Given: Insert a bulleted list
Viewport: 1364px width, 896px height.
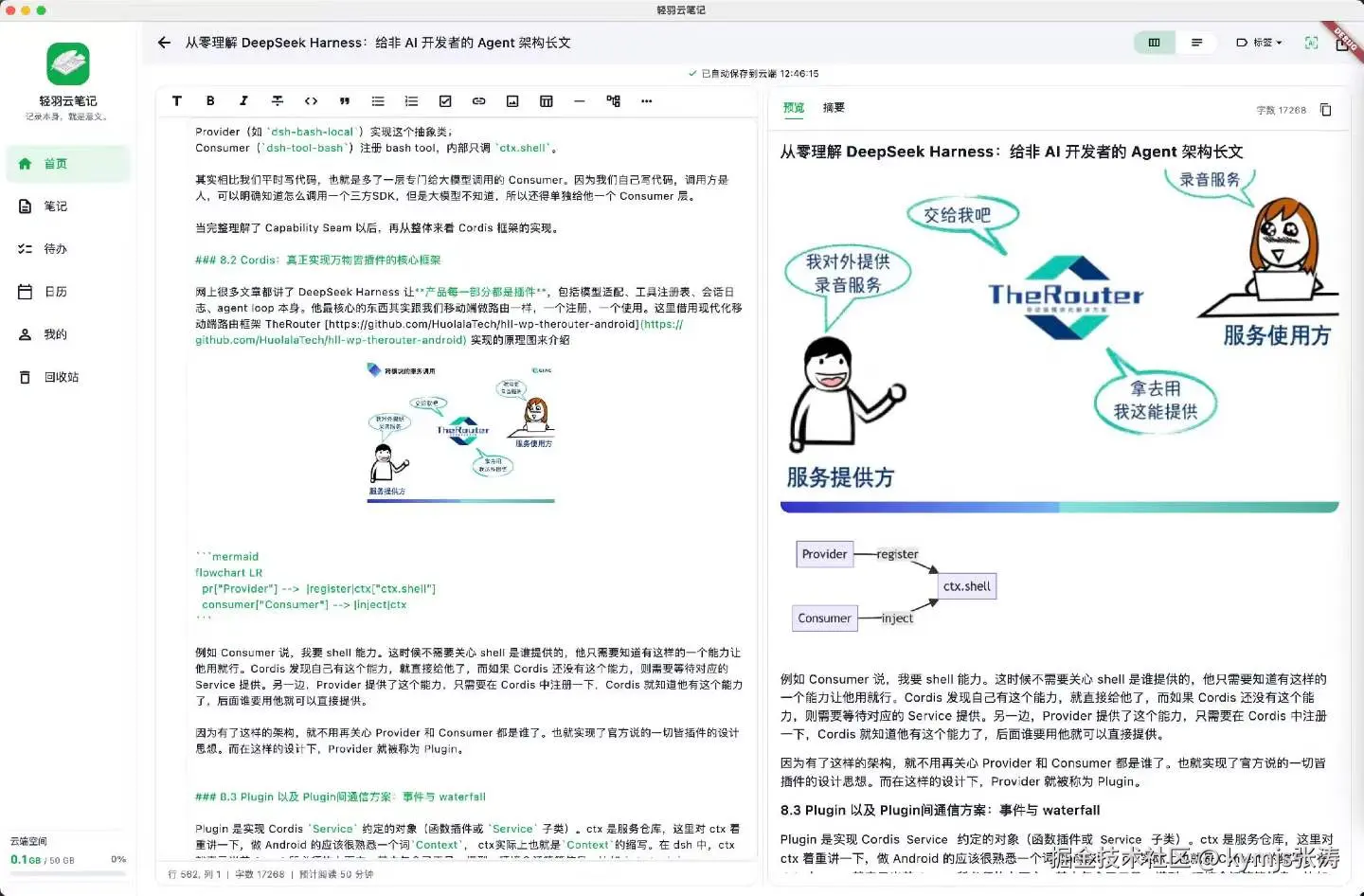Looking at the screenshot, I should pyautogui.click(x=378, y=101).
